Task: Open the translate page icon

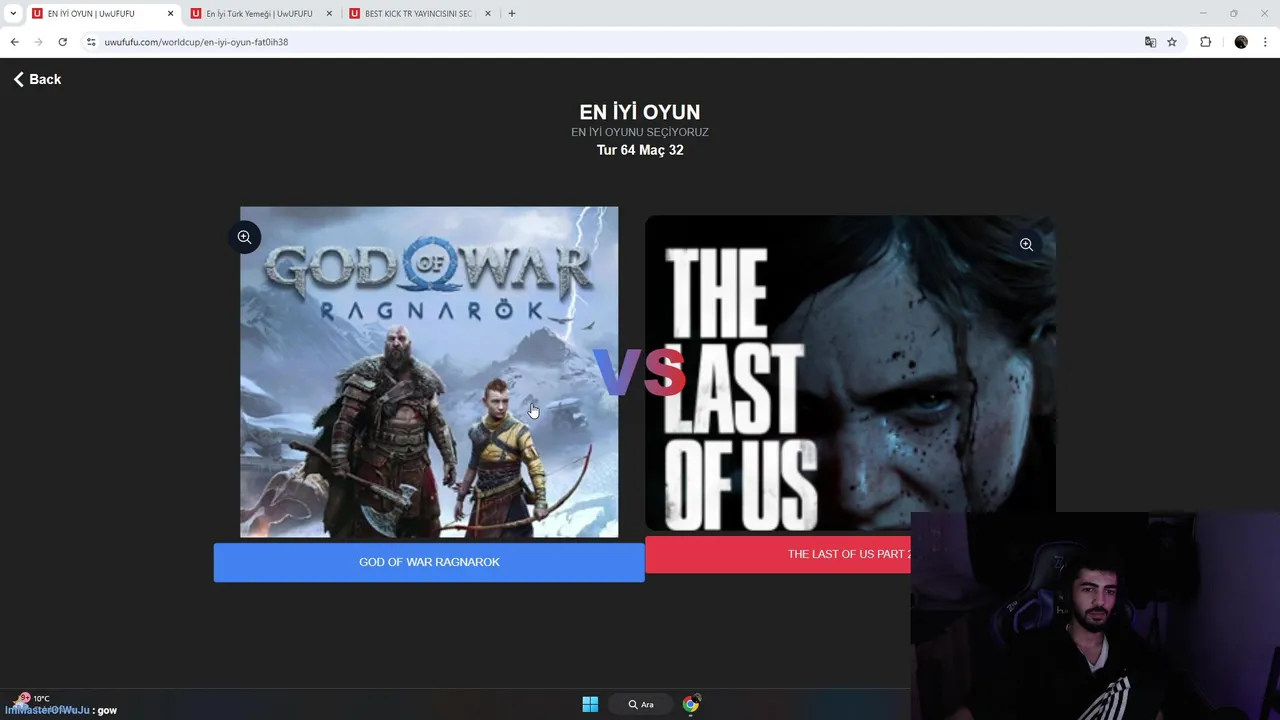Action: 1150,42
